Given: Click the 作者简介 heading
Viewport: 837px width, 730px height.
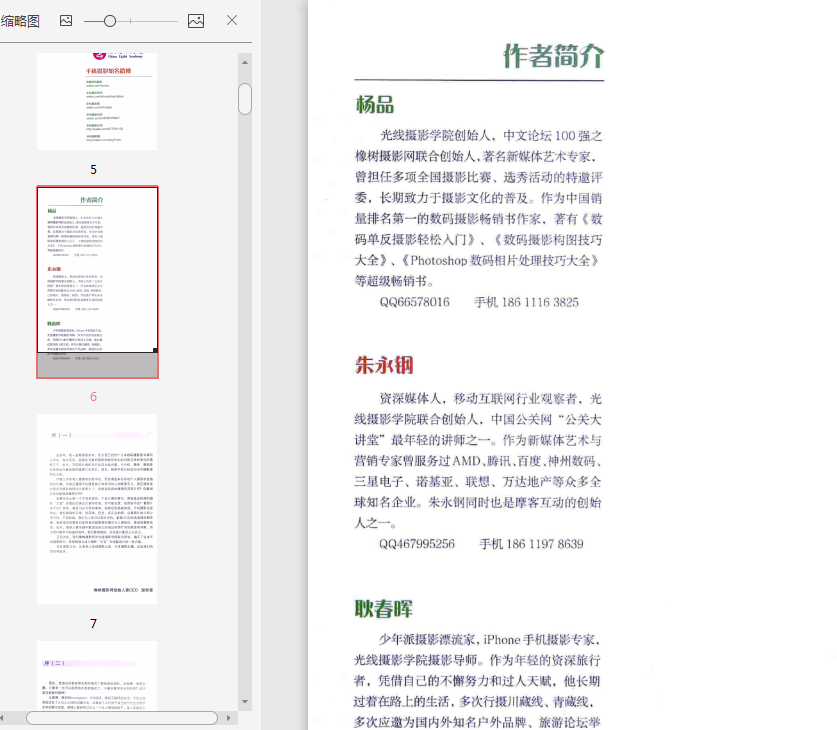Looking at the screenshot, I should pos(554,55).
